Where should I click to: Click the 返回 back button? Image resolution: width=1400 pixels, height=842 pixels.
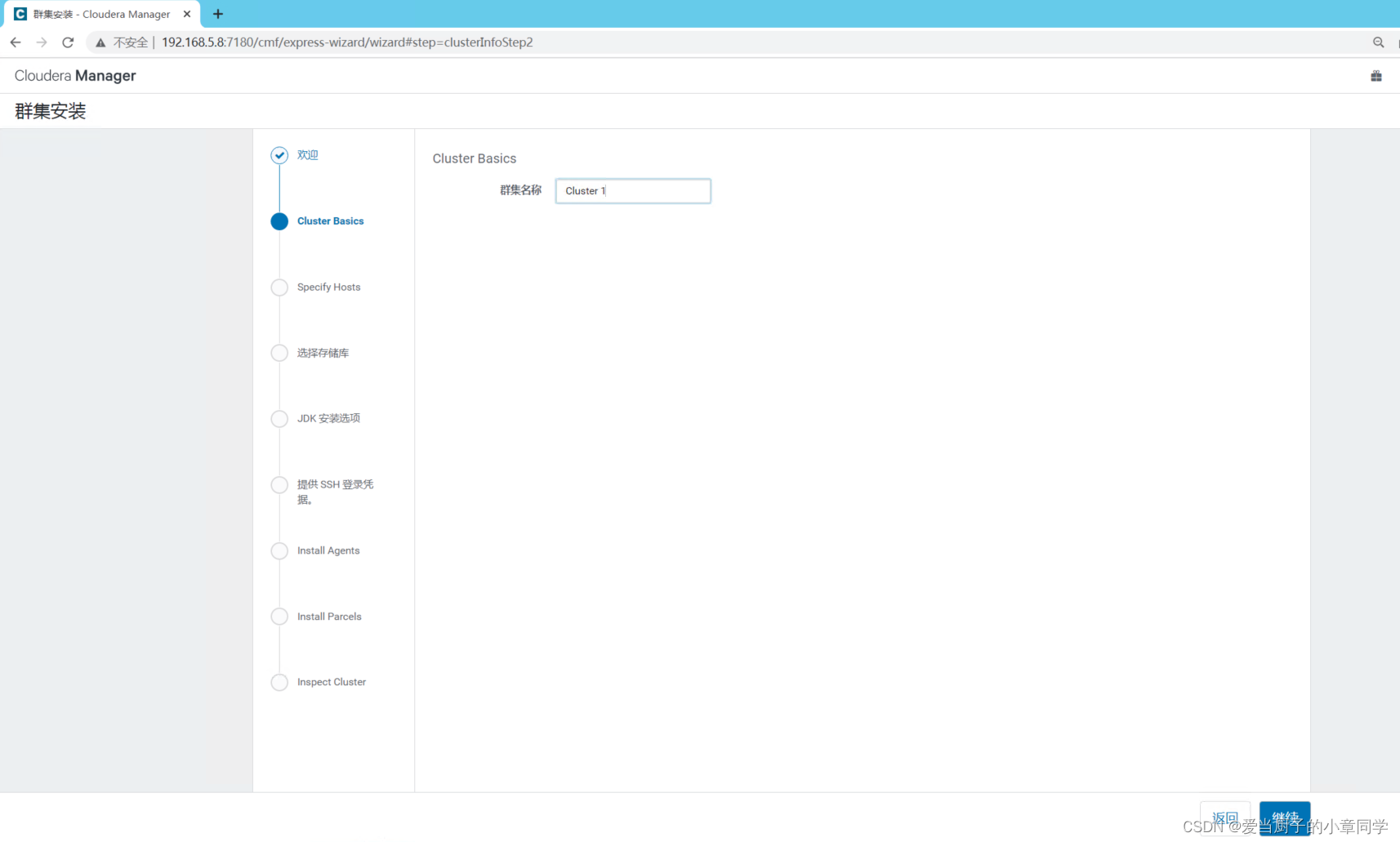tap(1225, 818)
